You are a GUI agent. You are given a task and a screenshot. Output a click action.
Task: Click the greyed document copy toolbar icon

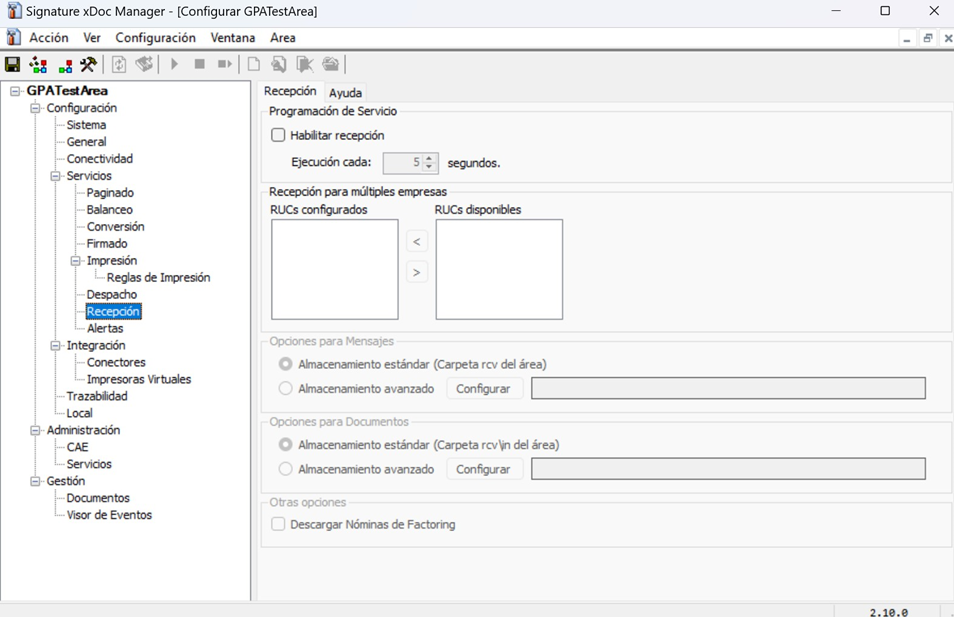[x=279, y=64]
